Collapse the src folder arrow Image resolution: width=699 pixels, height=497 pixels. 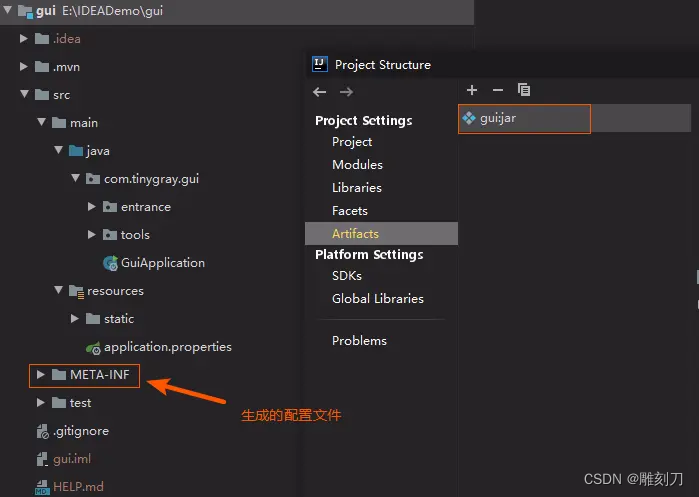pos(25,94)
